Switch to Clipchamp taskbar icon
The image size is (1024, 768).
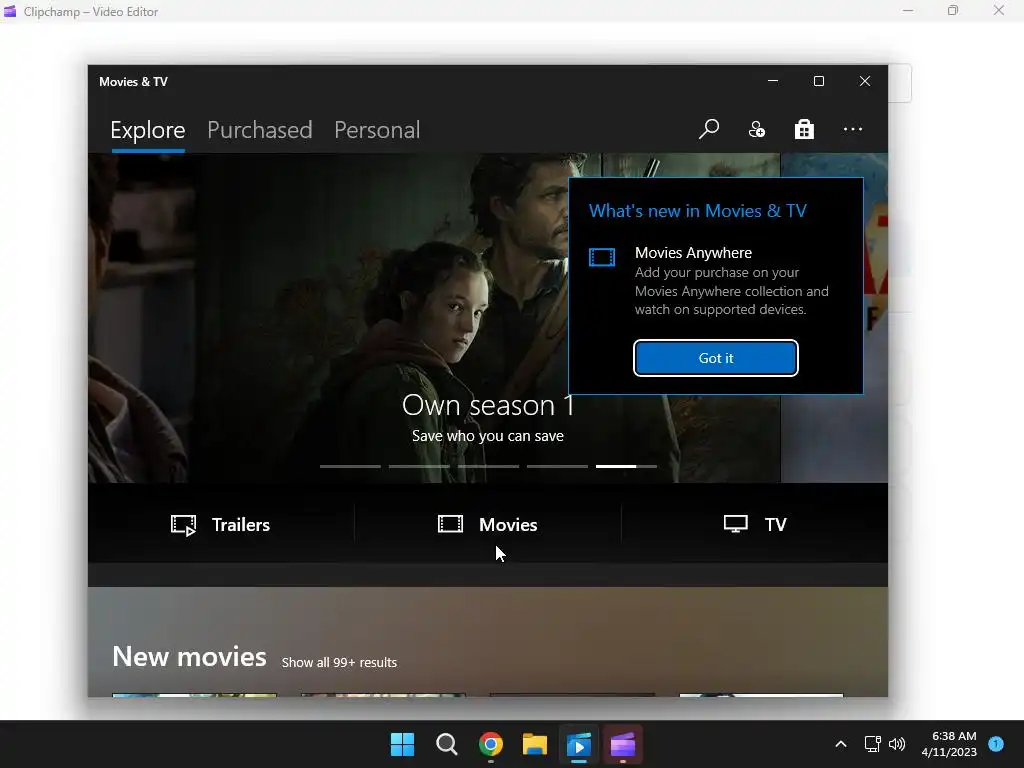point(622,744)
